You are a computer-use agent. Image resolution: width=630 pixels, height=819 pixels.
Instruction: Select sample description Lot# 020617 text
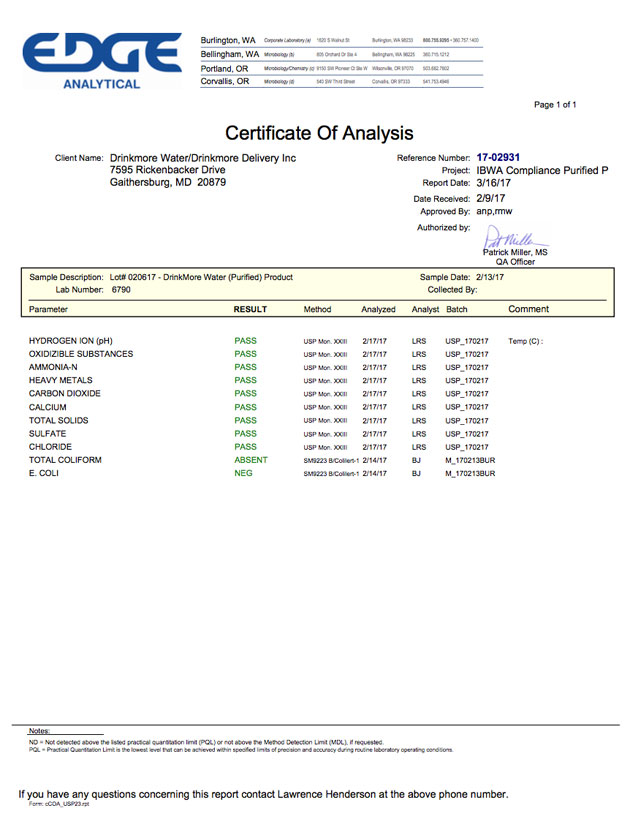(x=201, y=277)
